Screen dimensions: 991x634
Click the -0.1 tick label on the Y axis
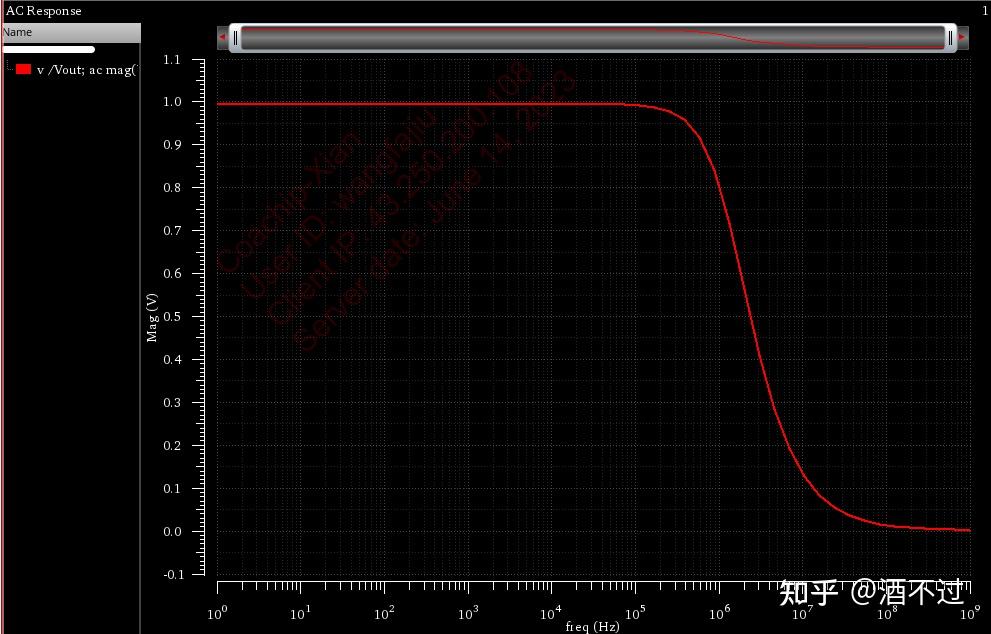pyautogui.click(x=171, y=574)
